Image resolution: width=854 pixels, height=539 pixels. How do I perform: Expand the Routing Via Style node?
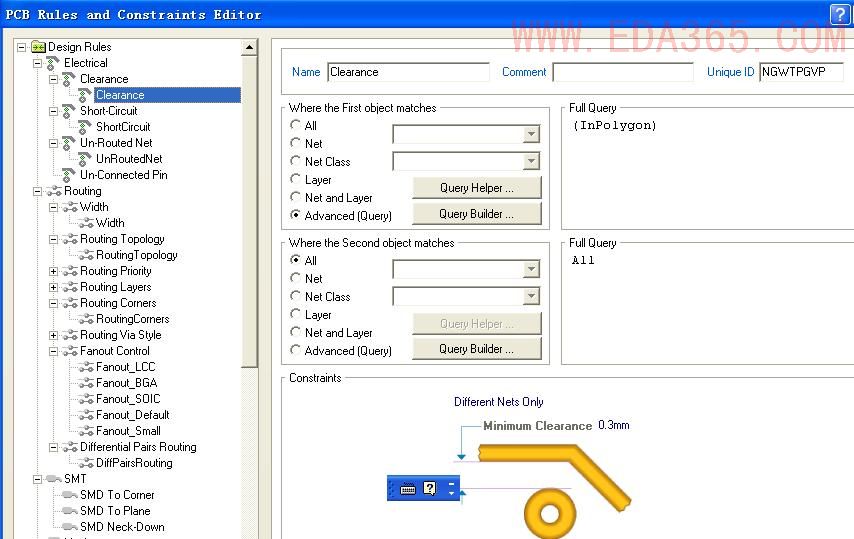(53, 335)
